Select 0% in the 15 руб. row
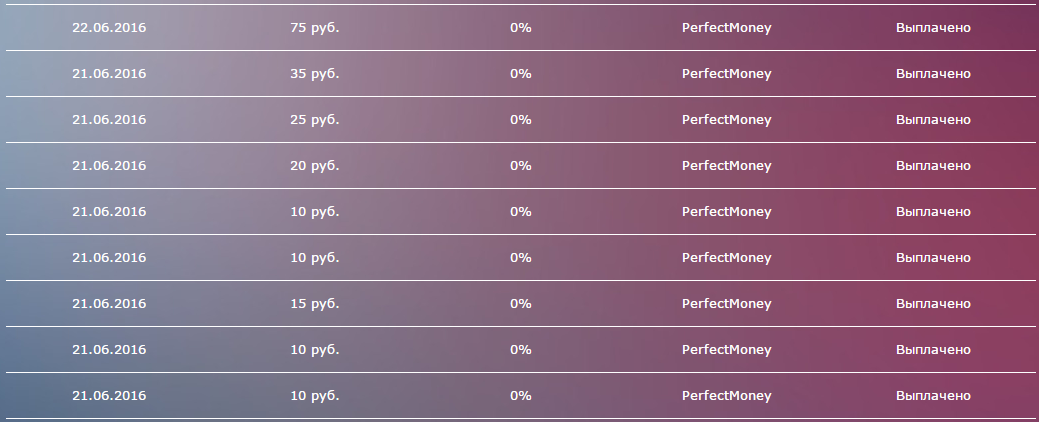 click(x=520, y=304)
